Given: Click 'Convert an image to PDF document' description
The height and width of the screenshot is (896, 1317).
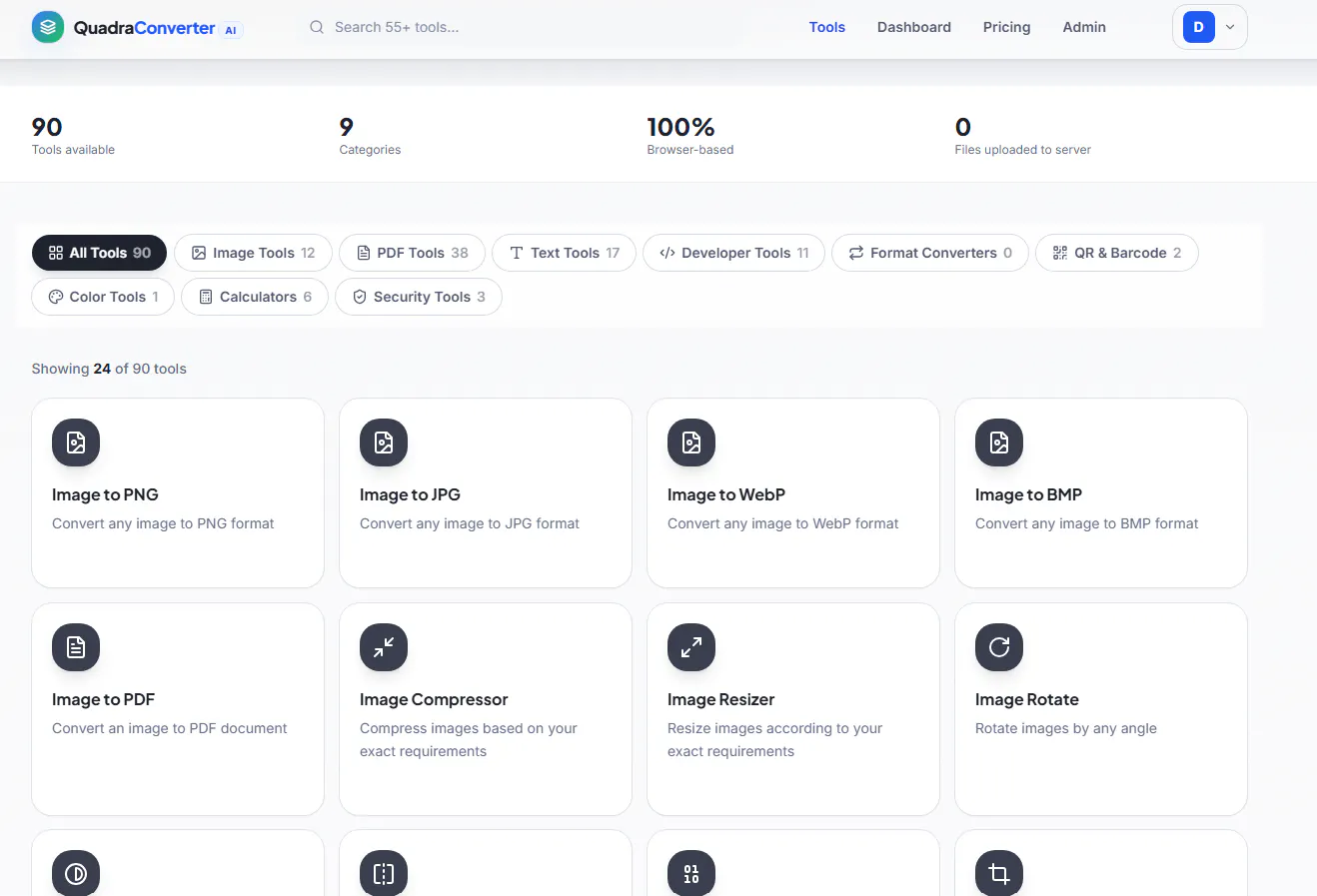Looking at the screenshot, I should tap(170, 728).
